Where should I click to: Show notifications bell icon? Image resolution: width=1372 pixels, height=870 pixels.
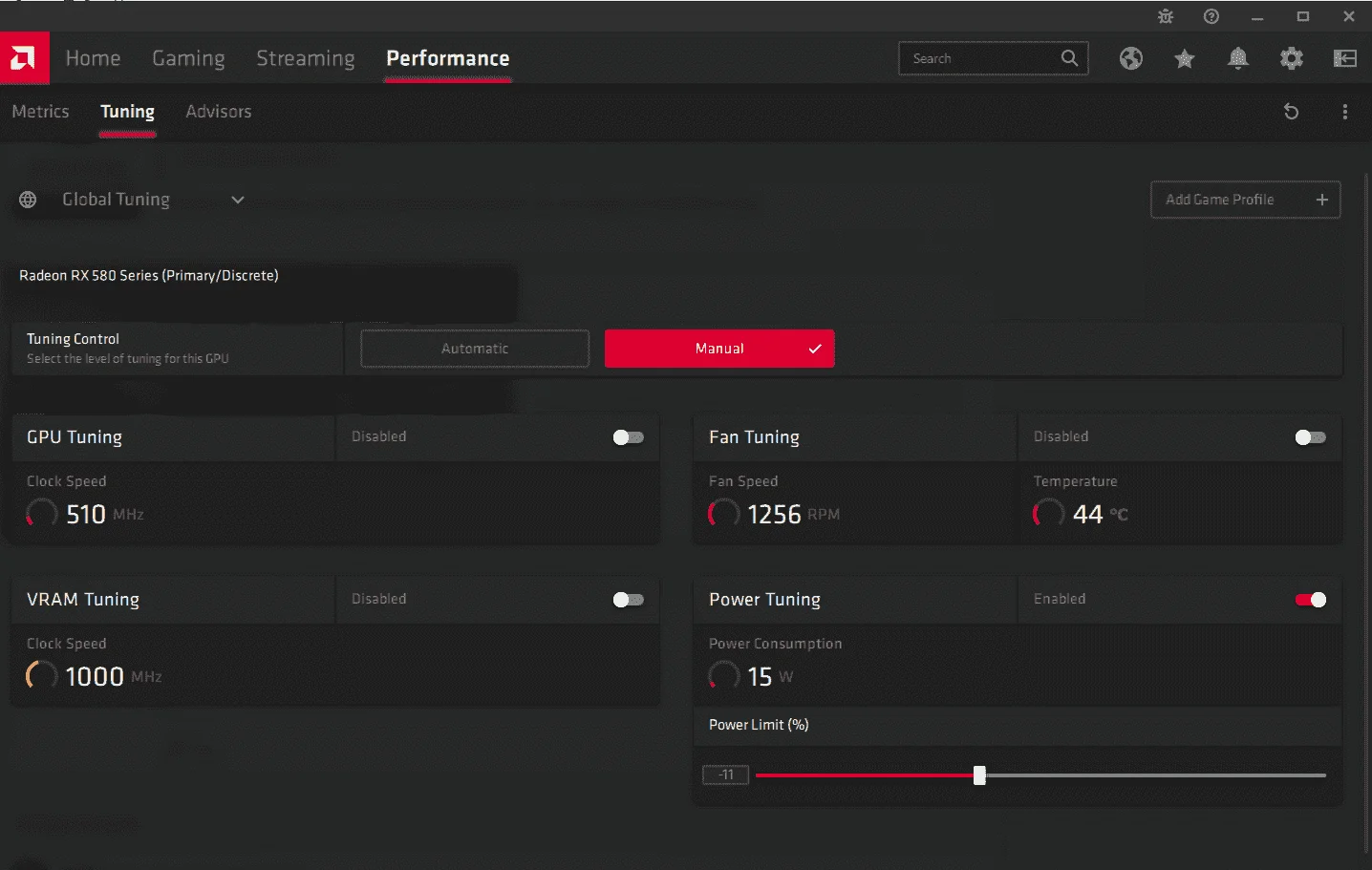point(1238,58)
